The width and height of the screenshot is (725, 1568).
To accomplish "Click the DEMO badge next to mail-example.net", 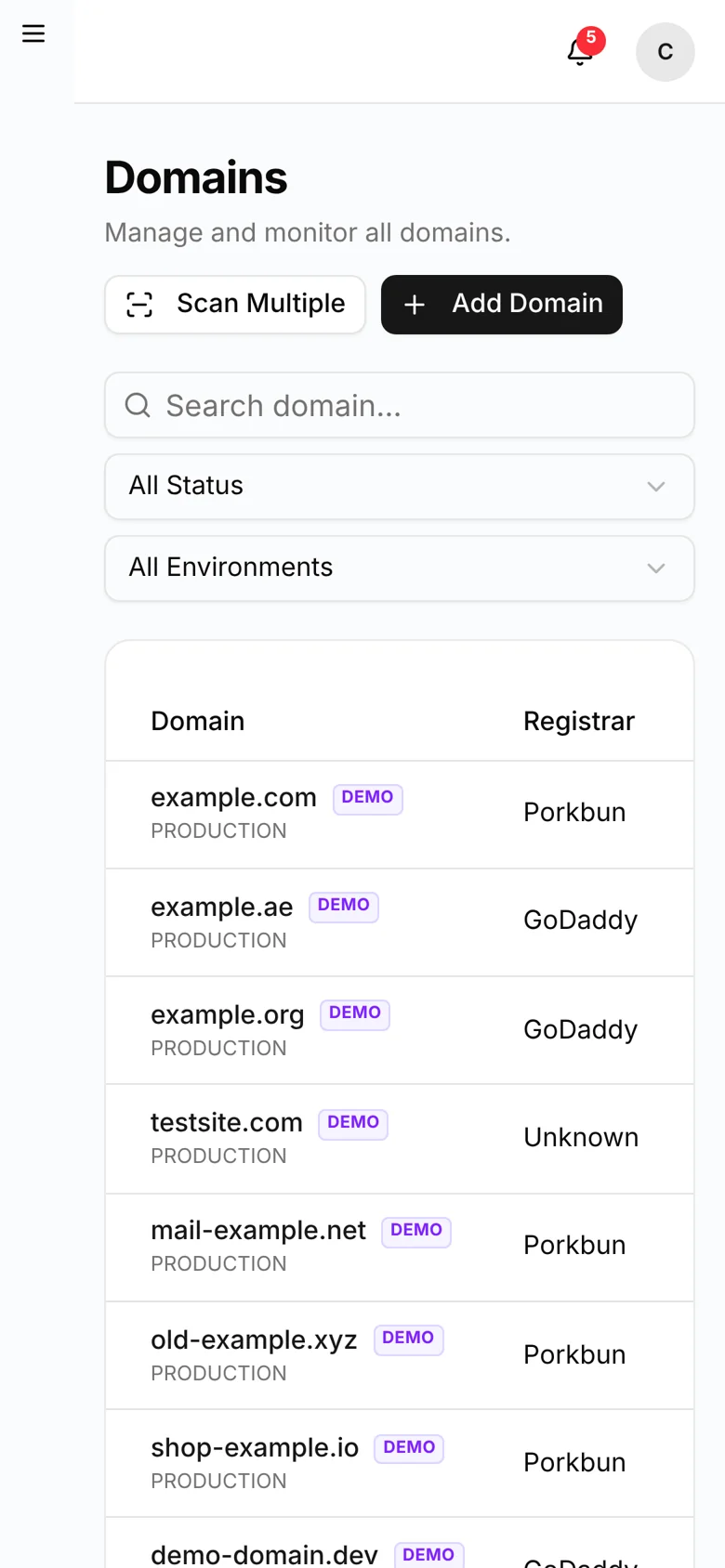I will coord(416,1231).
